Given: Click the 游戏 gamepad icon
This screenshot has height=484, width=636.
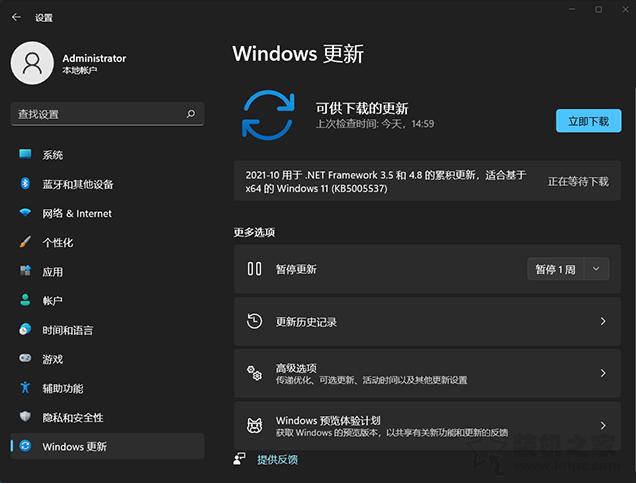Looking at the screenshot, I should 25,358.
